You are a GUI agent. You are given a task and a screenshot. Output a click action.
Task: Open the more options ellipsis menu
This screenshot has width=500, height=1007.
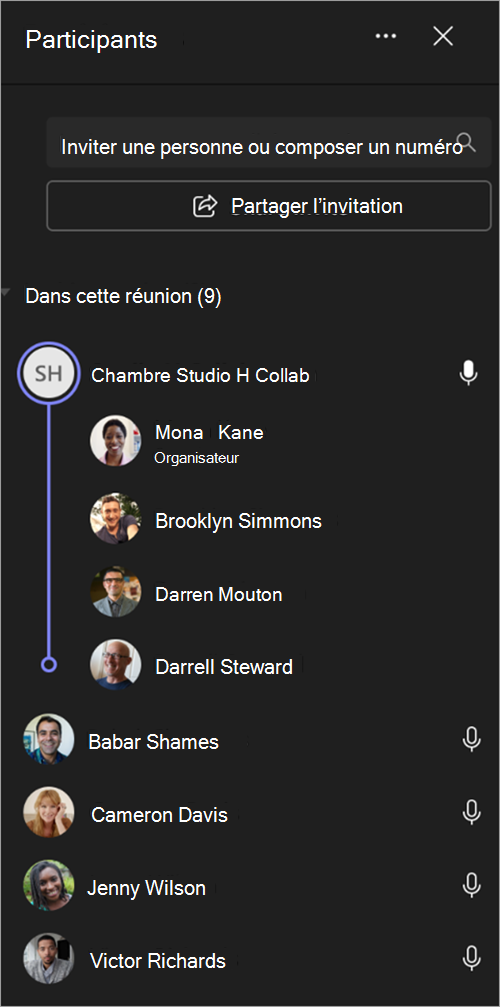[386, 37]
